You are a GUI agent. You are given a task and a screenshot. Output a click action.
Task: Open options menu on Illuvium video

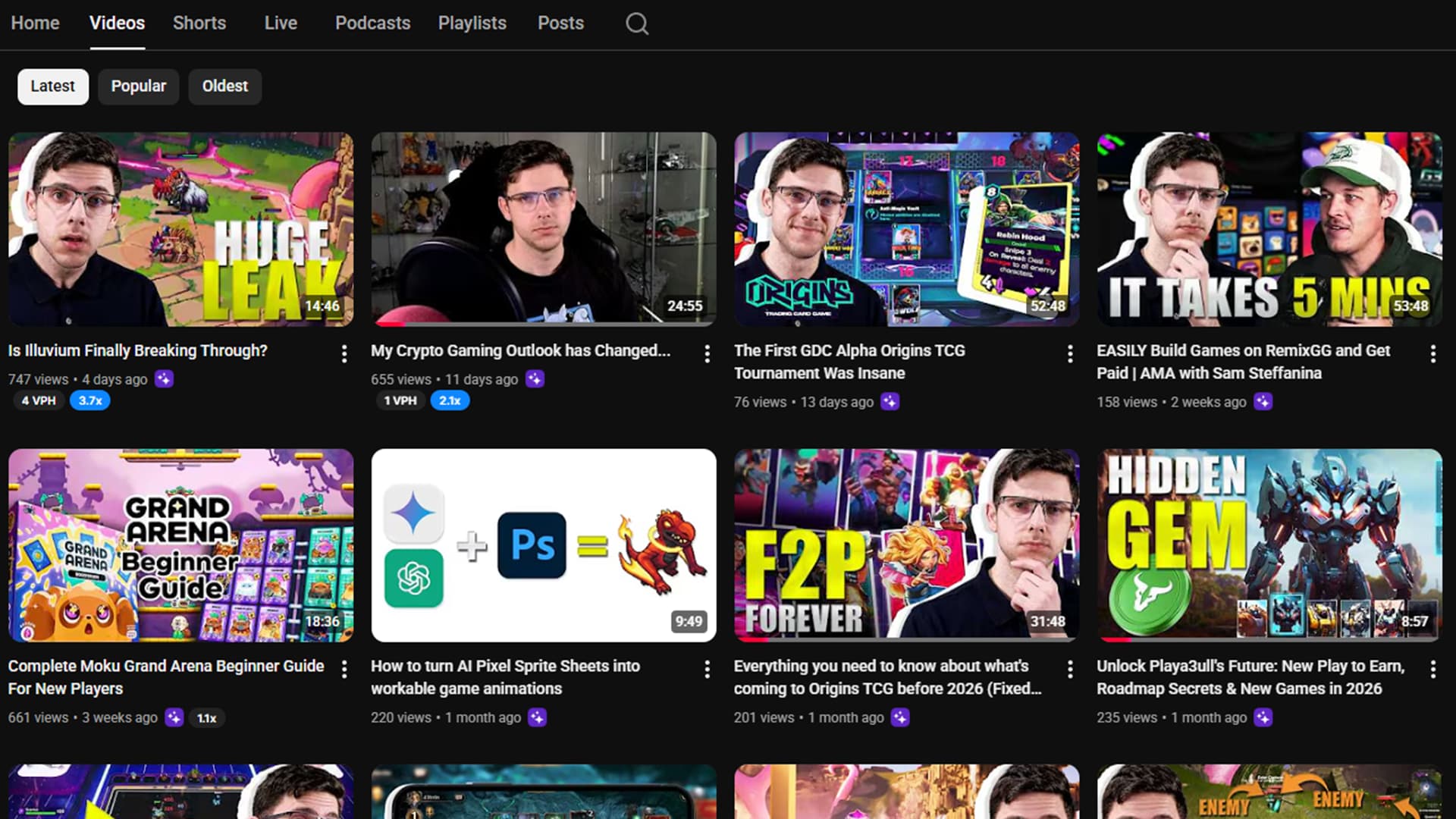[x=344, y=353]
